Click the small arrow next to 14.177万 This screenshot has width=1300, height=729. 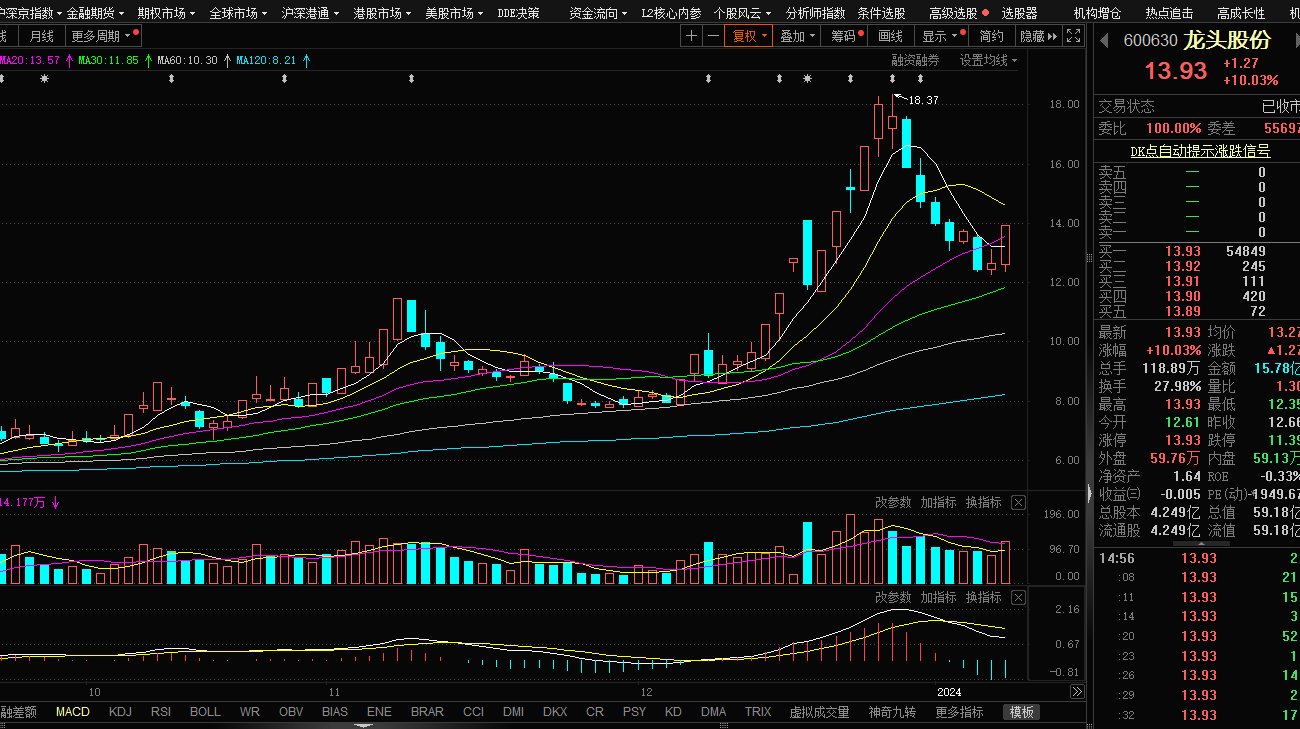(56, 503)
